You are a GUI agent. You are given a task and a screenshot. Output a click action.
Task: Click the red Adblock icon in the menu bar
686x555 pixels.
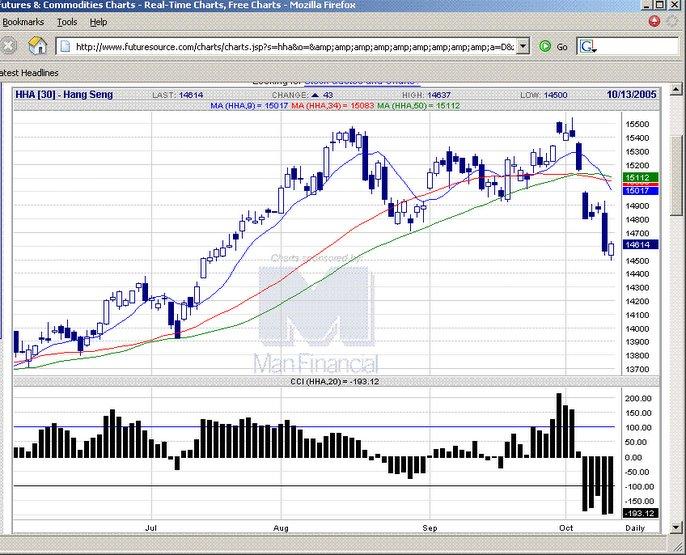[654, 21]
